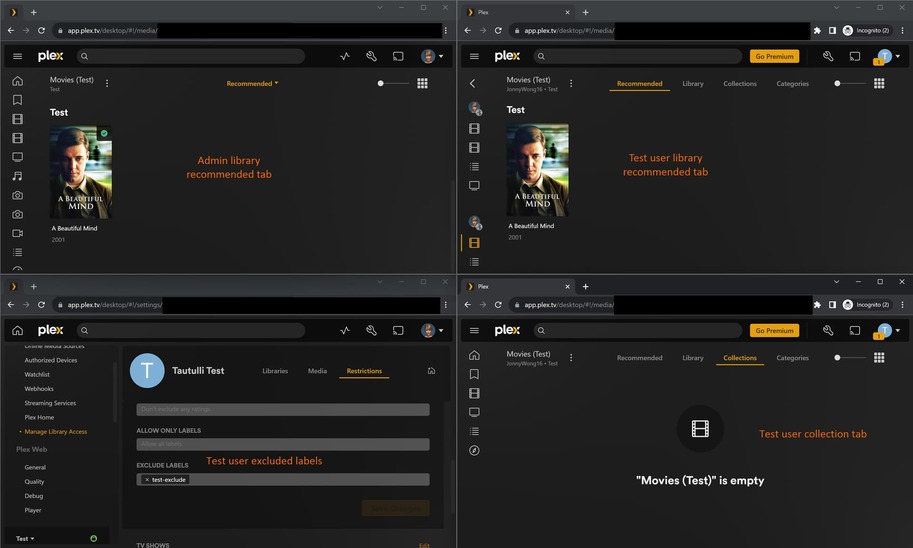
Task: Open tab search chevron in collections browser window
Action: click(x=836, y=282)
